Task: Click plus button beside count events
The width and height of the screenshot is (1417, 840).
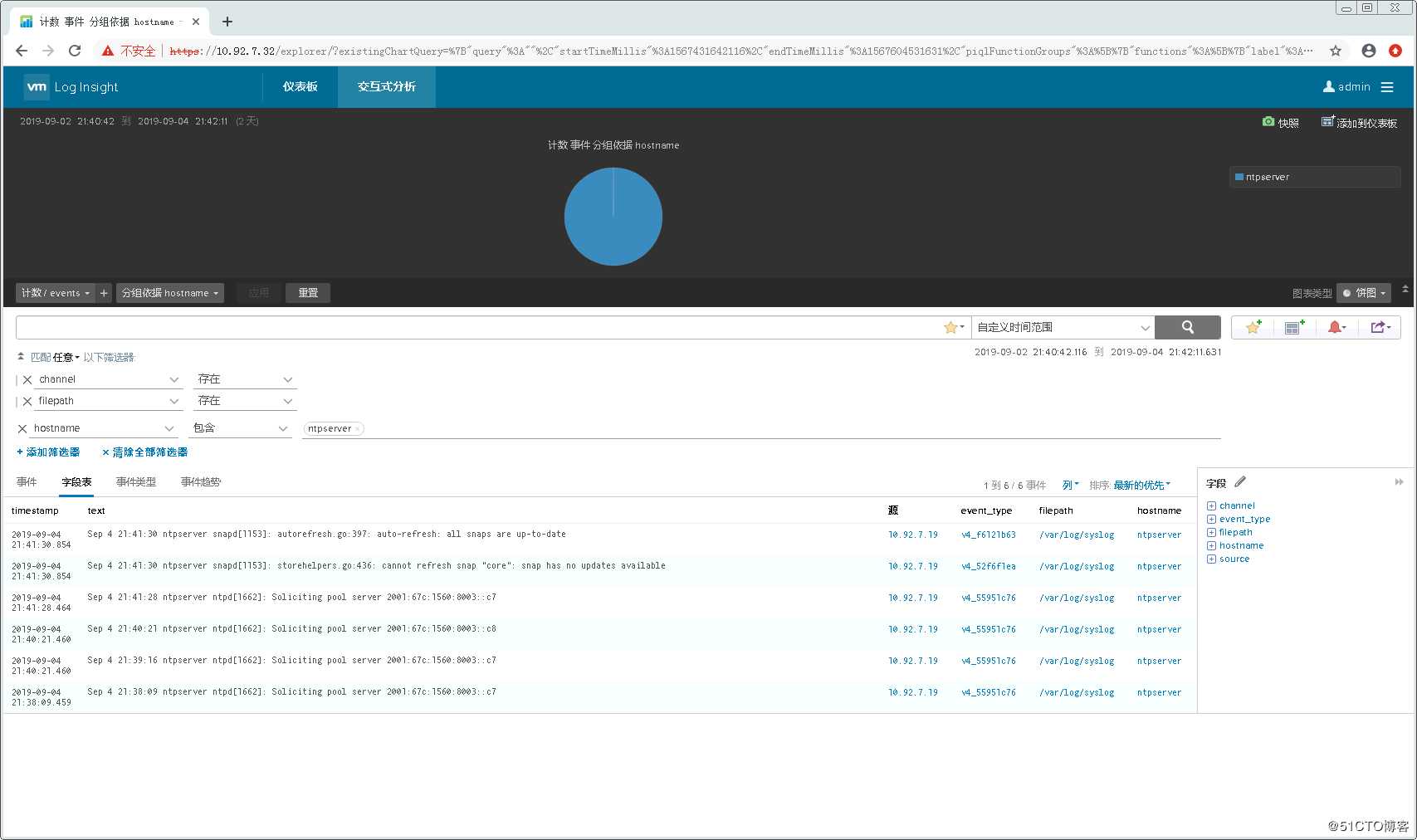Action: pos(104,293)
